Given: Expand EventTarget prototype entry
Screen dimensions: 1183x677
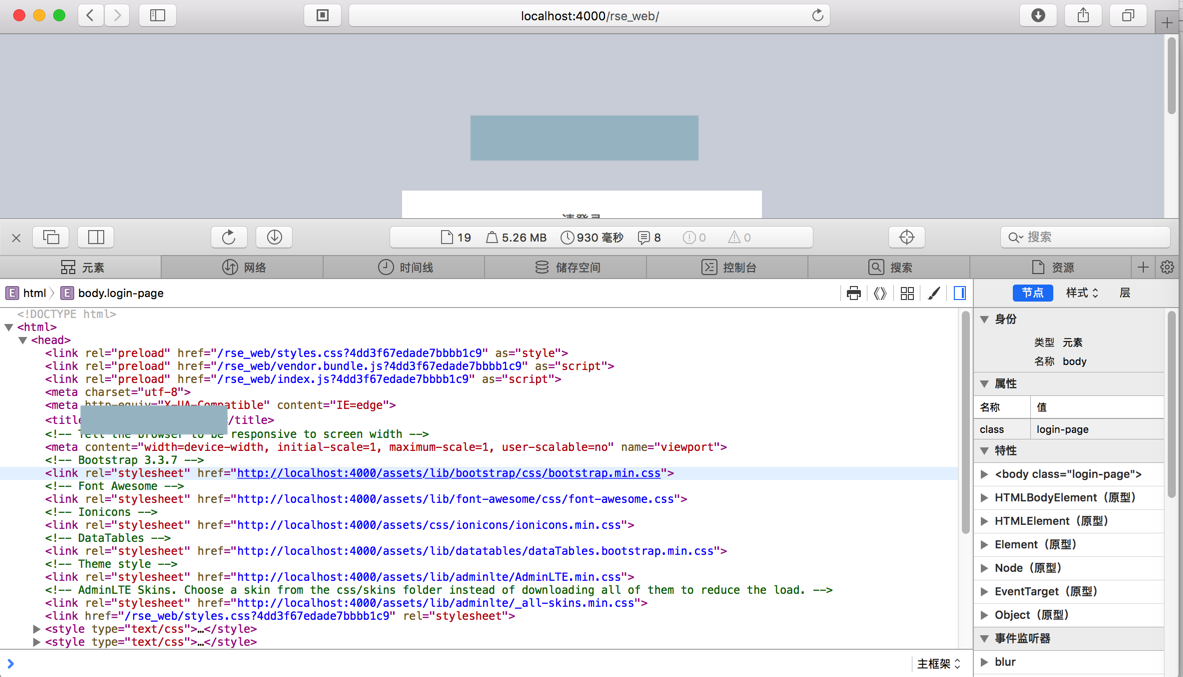Looking at the screenshot, I should coord(985,592).
